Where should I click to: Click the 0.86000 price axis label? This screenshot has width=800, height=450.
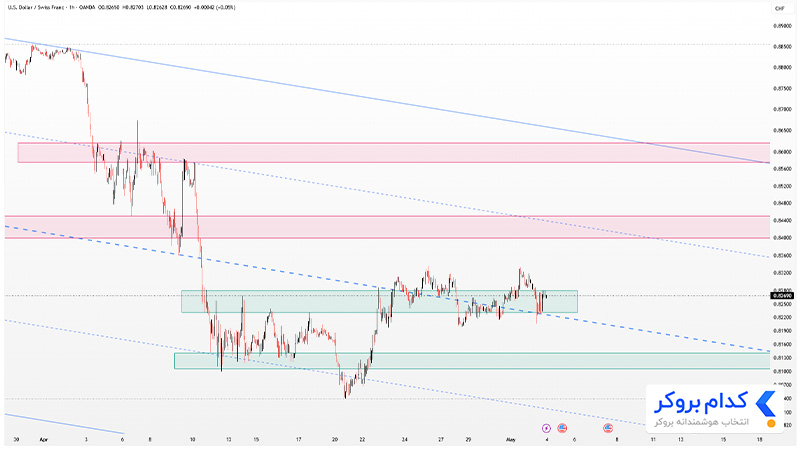click(782, 152)
